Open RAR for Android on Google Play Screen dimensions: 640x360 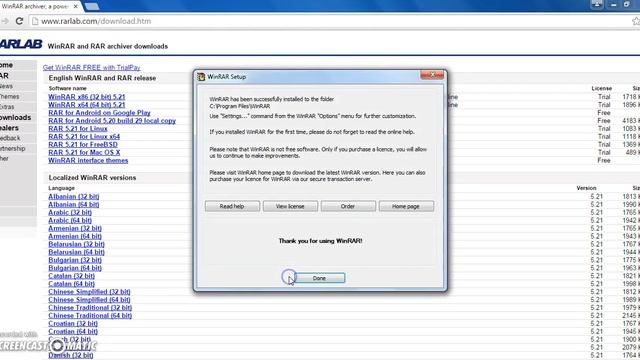[99, 113]
